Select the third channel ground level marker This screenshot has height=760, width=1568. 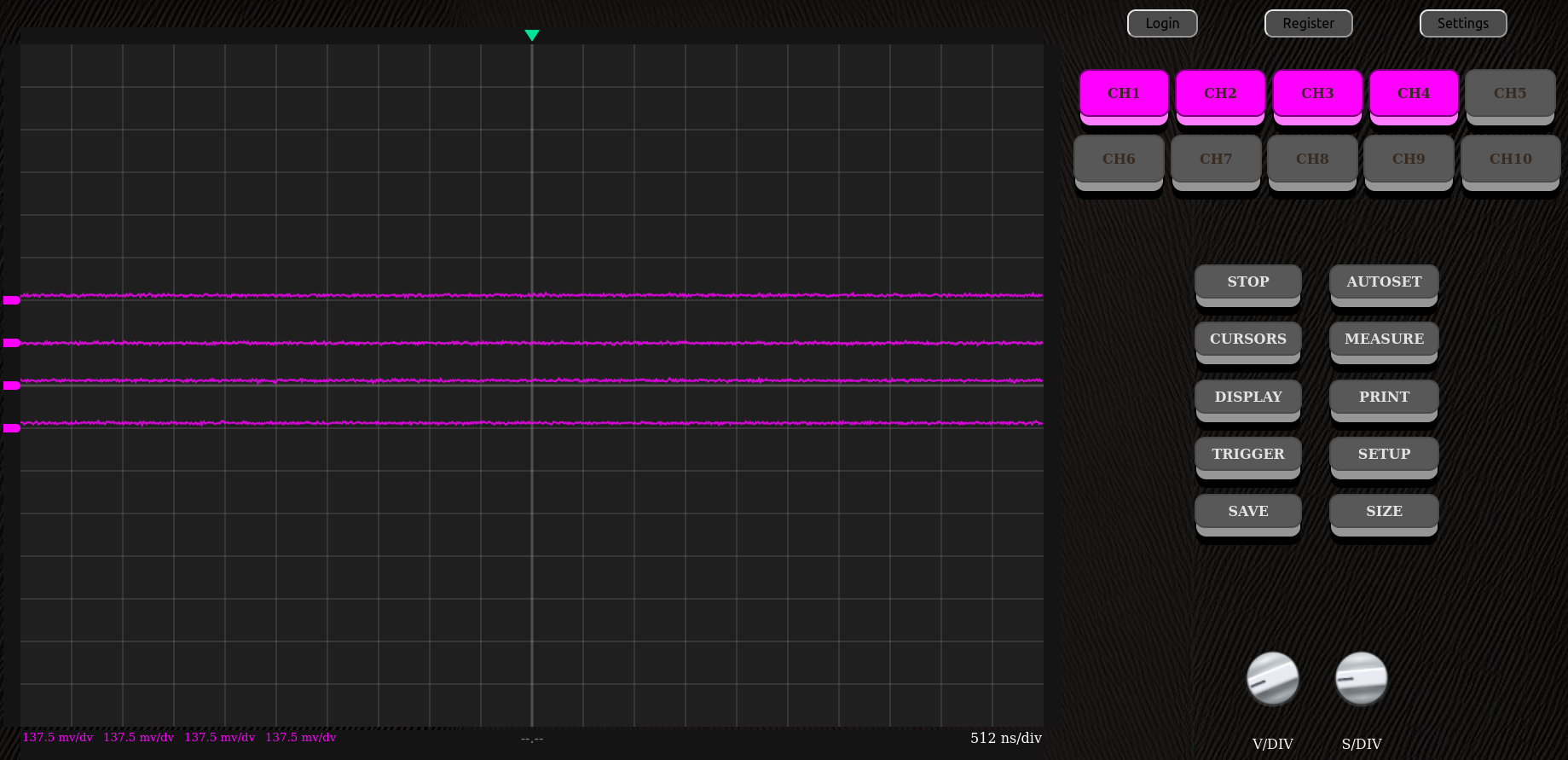tap(11, 386)
